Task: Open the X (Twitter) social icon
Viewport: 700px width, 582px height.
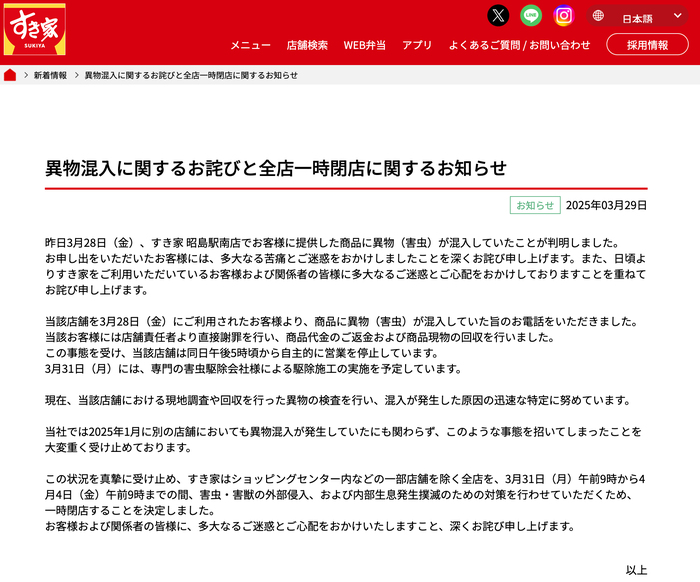Action: [x=498, y=15]
